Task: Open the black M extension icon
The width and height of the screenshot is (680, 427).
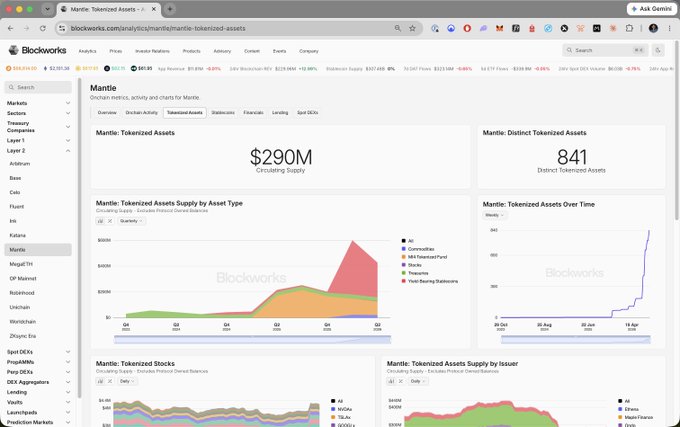Action: (597, 28)
